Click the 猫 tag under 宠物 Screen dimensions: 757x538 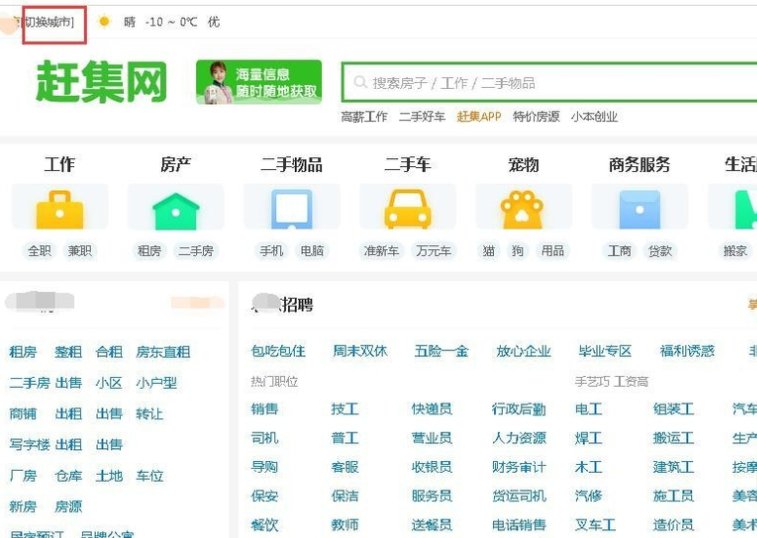[489, 251]
